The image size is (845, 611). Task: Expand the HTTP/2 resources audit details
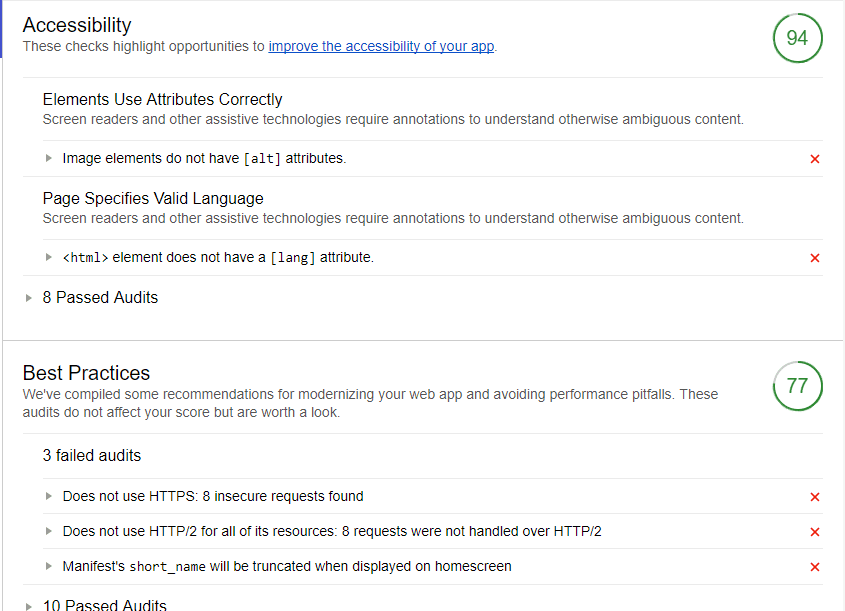point(48,531)
